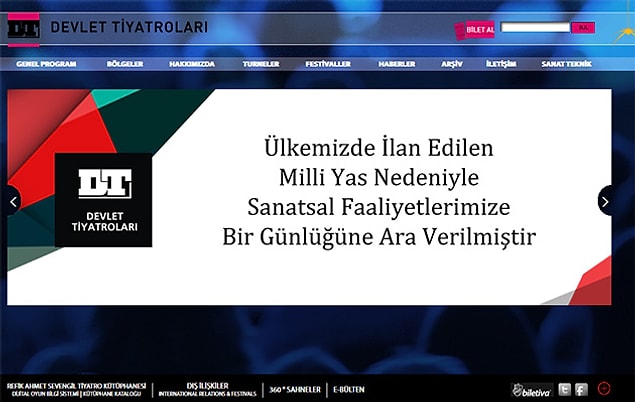Click the Biletiva logo in the footer
Screen dimensions: 635x402
coord(532,390)
